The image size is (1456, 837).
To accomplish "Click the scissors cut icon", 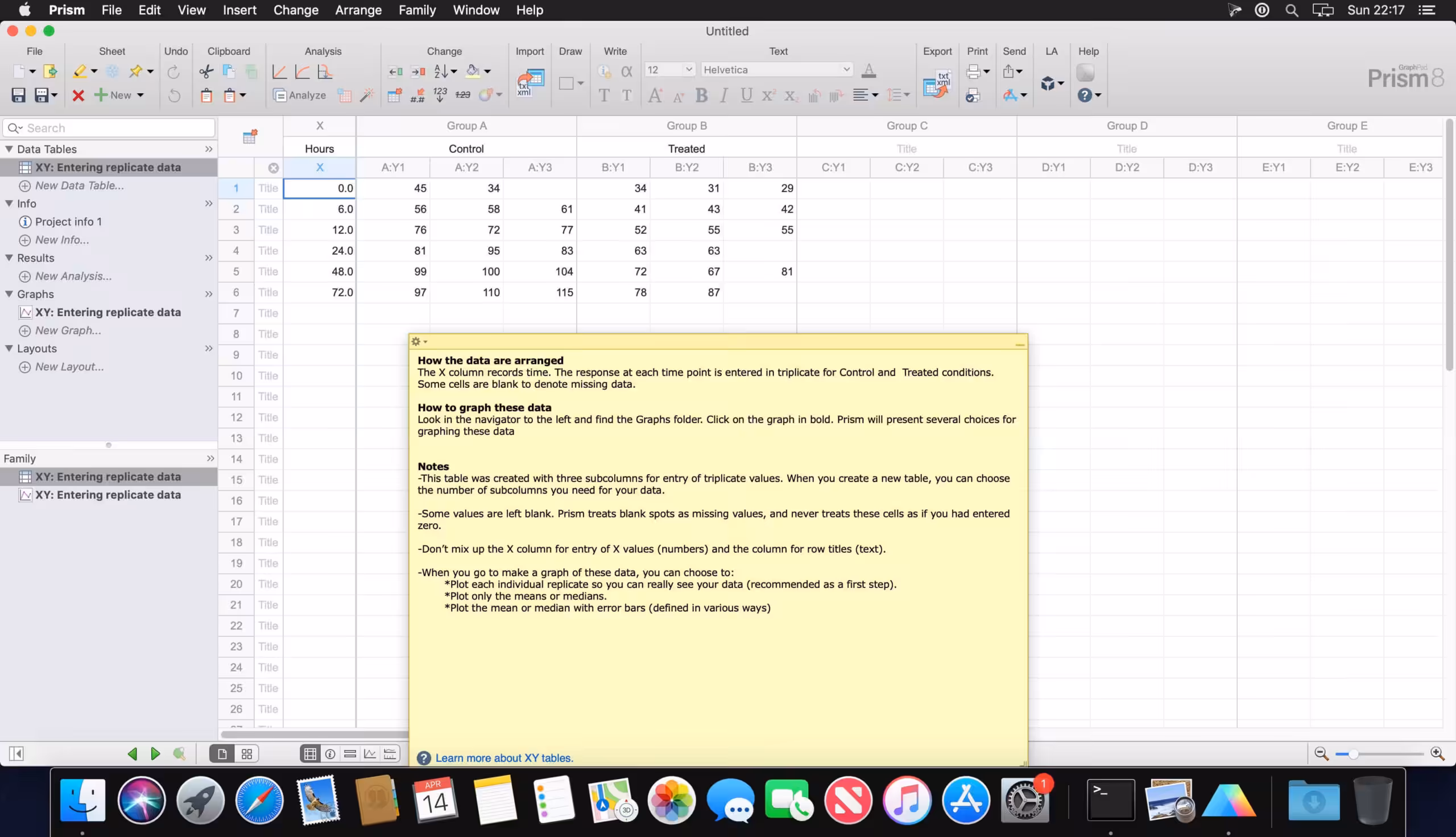I will [206, 71].
